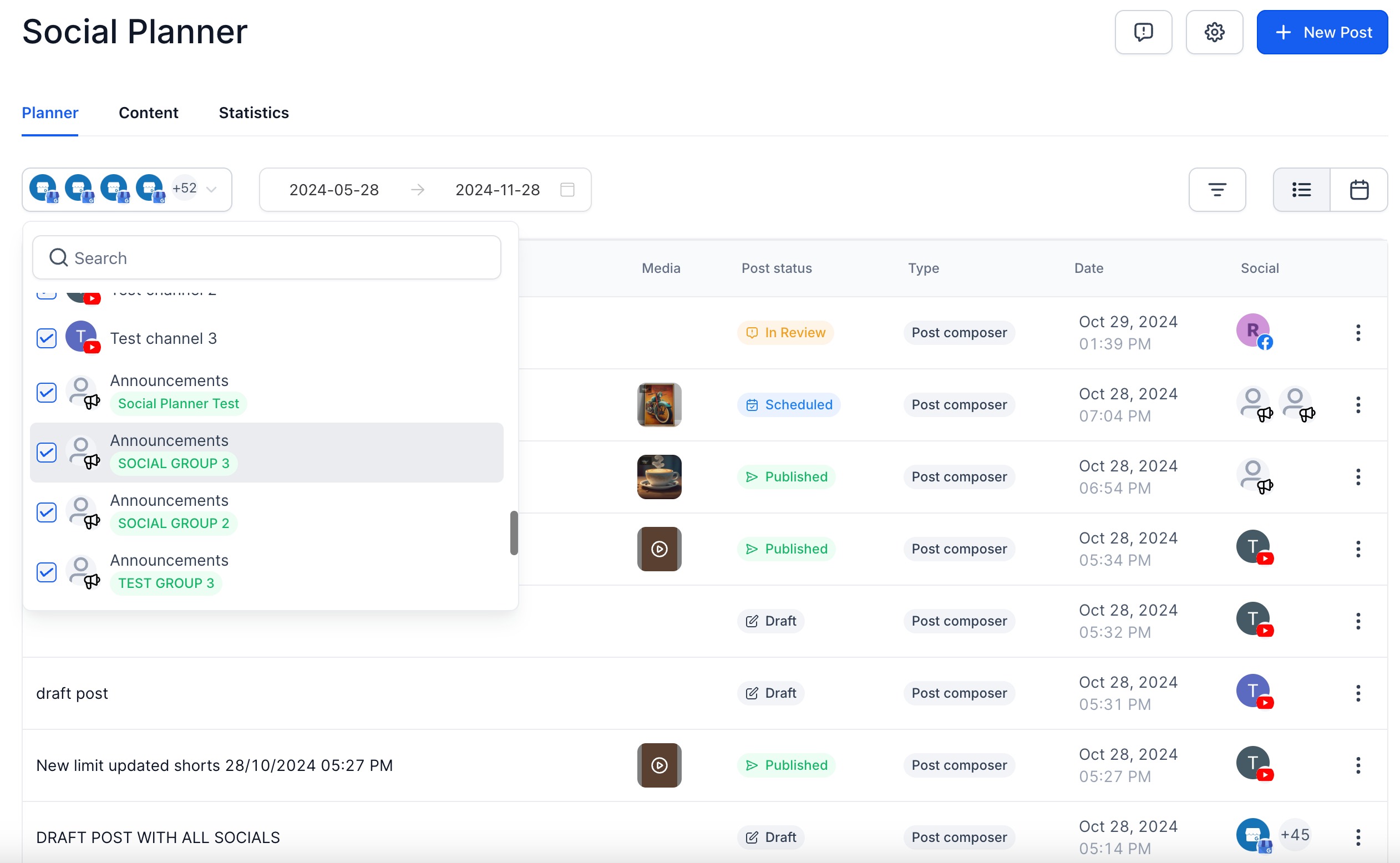Switch to the Content tab
The width and height of the screenshot is (1400, 863).
[x=149, y=113]
